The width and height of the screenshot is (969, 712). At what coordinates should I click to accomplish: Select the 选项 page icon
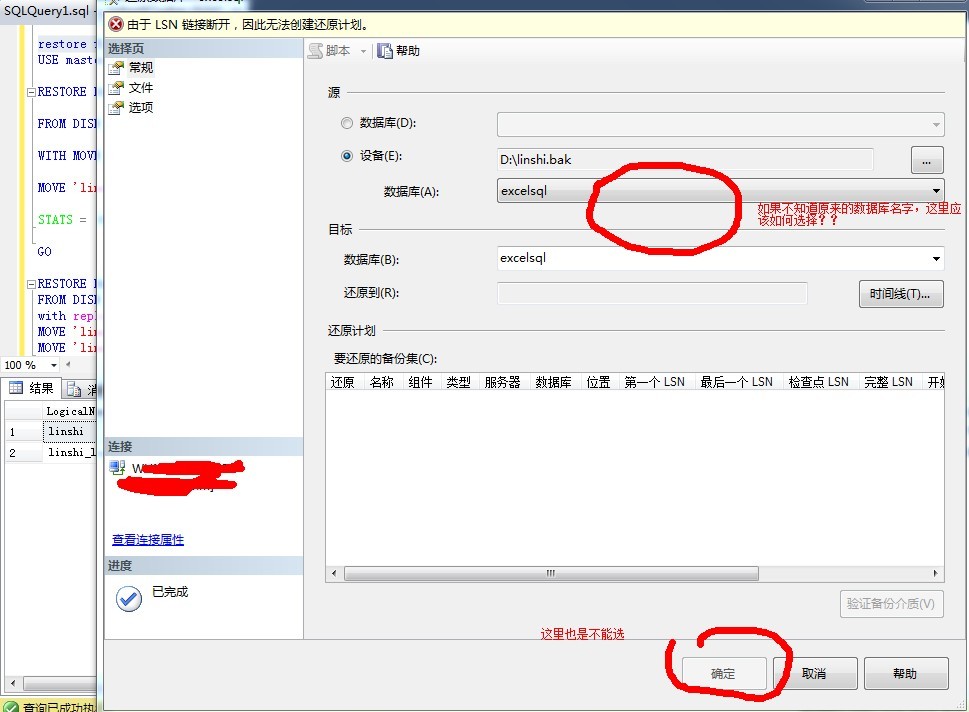(x=116, y=108)
